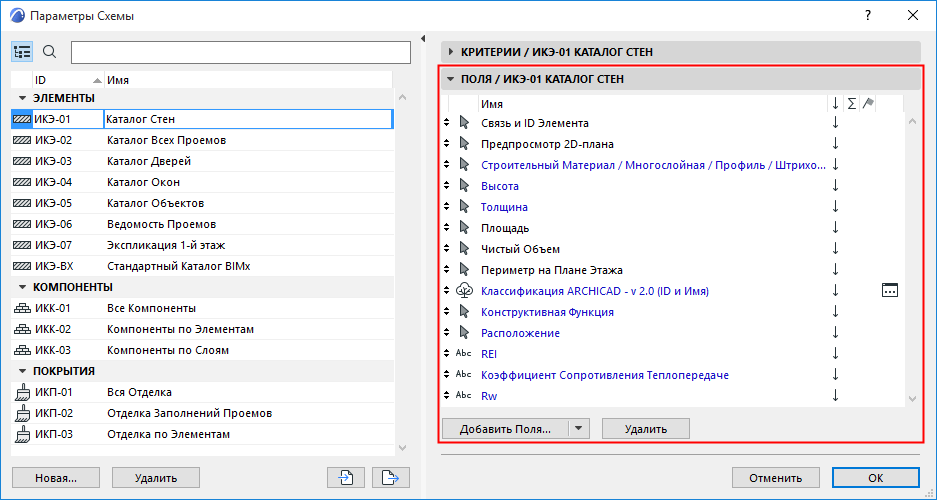Click the Новая... button
Image resolution: width=937 pixels, height=500 pixels.
click(56, 478)
